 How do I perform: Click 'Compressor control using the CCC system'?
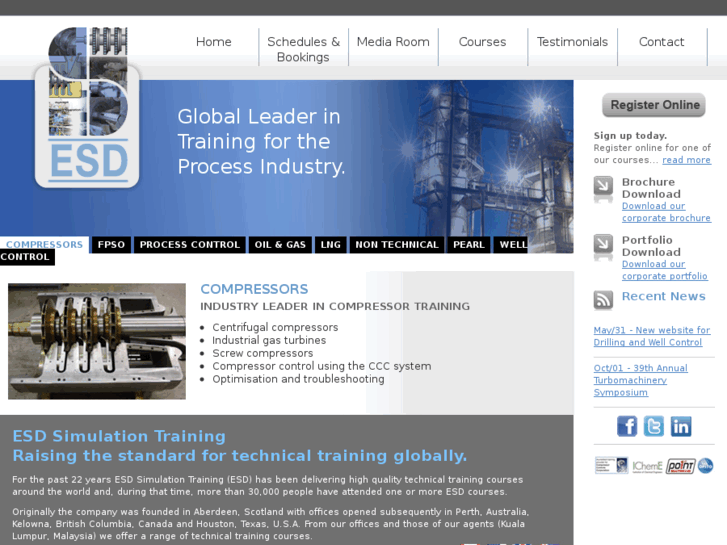click(x=321, y=366)
